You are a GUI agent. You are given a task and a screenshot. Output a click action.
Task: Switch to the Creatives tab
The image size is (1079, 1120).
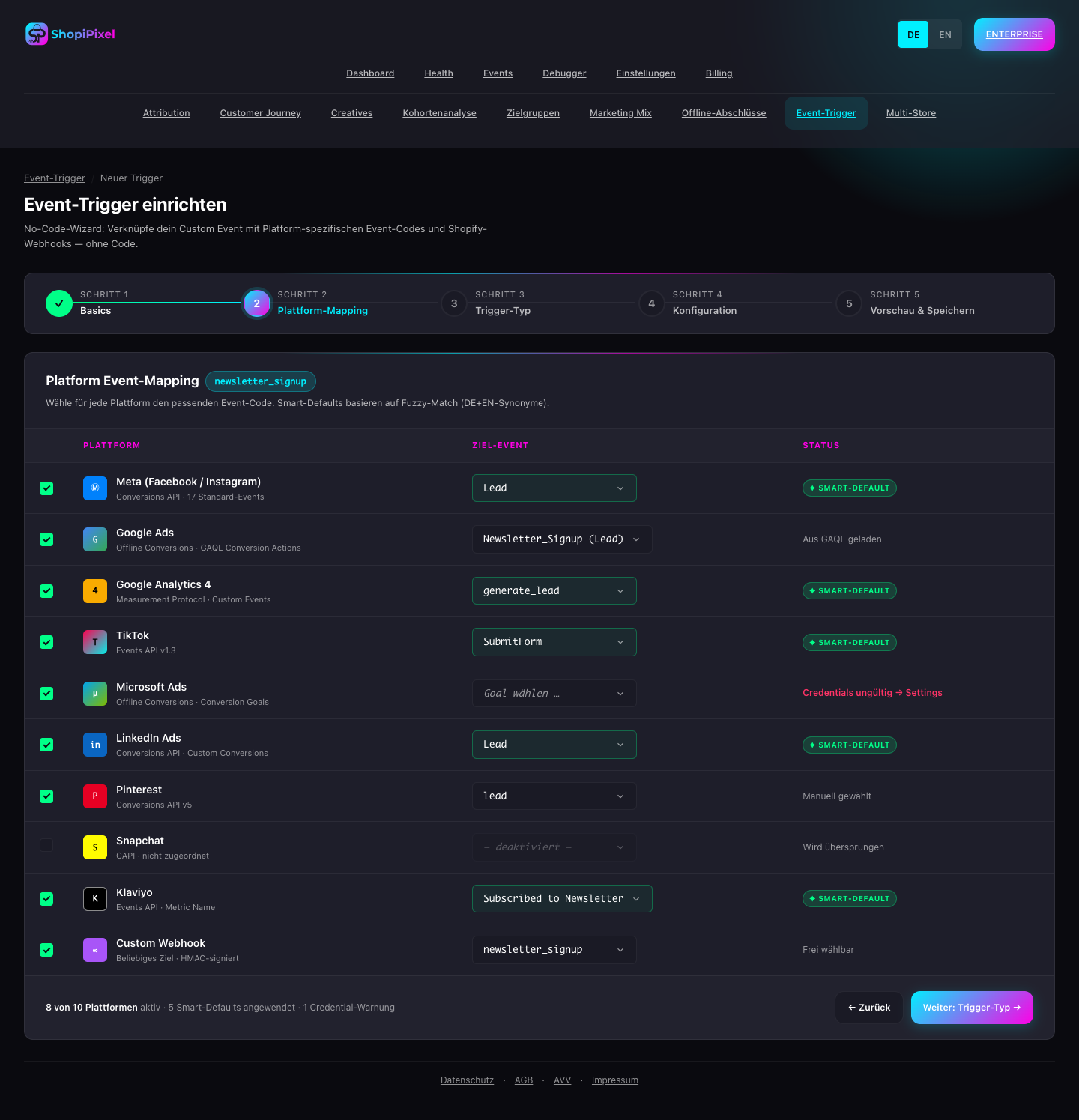(x=351, y=113)
